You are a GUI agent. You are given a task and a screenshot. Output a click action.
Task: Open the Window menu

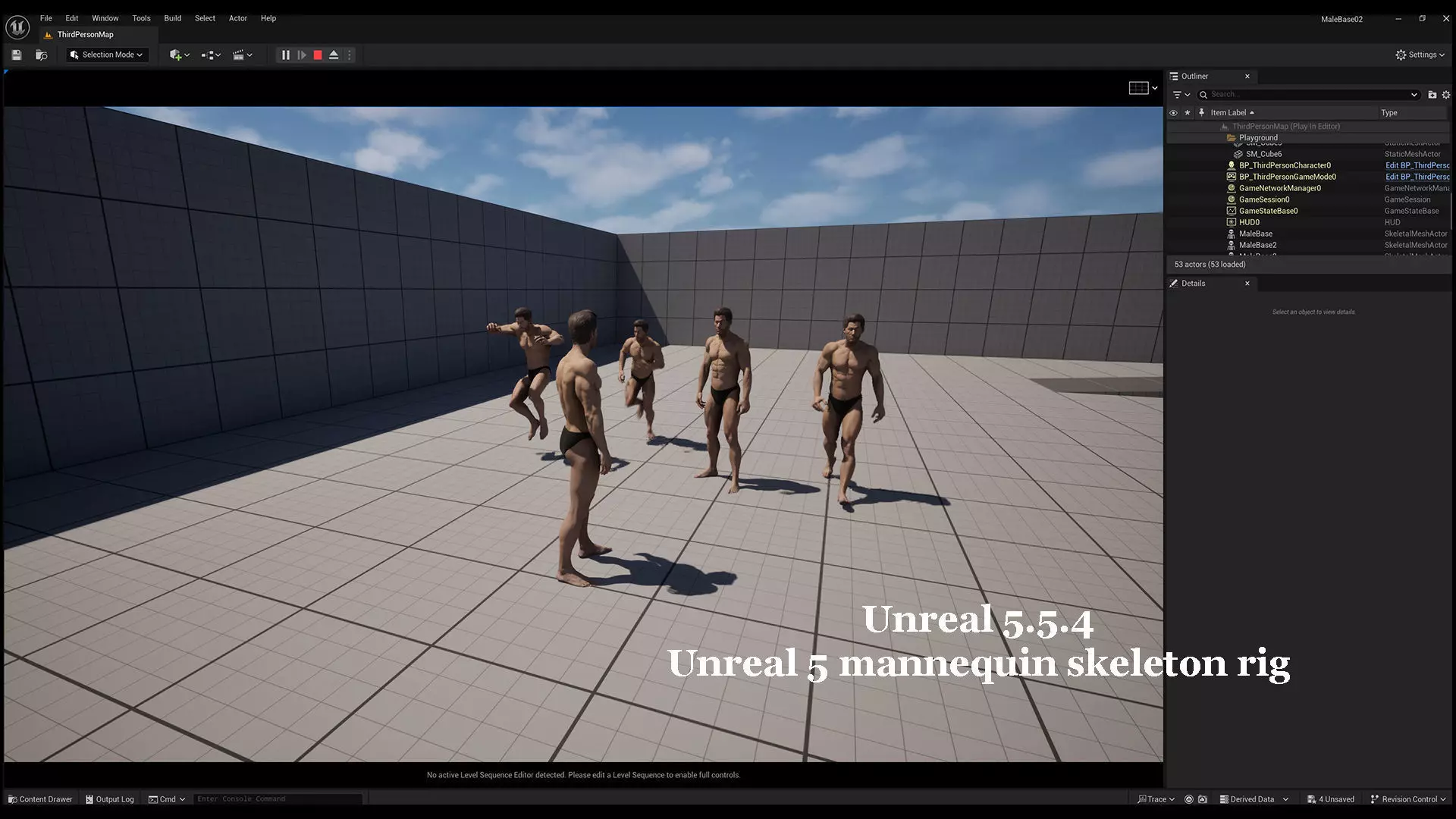105,18
